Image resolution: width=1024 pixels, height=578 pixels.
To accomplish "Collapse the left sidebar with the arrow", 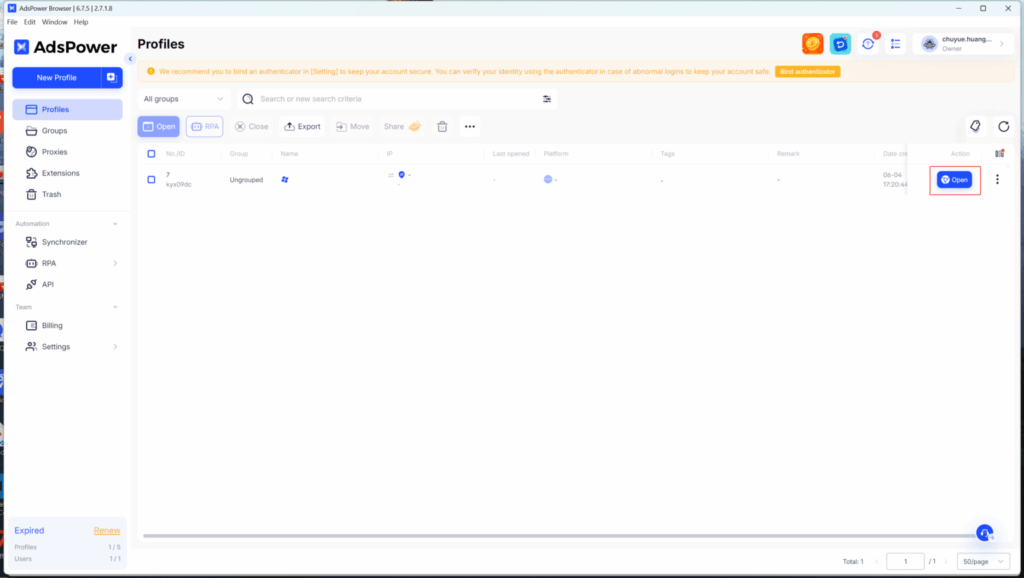I will point(130,59).
